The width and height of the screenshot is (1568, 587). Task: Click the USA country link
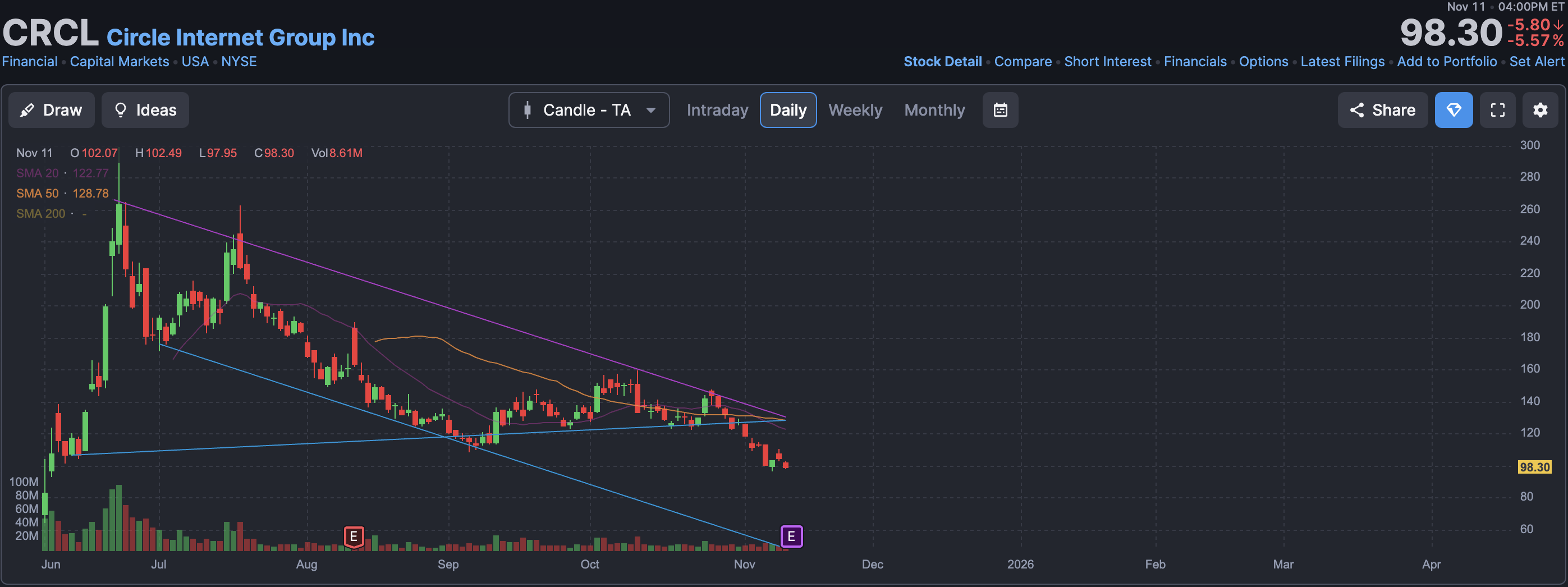point(195,62)
